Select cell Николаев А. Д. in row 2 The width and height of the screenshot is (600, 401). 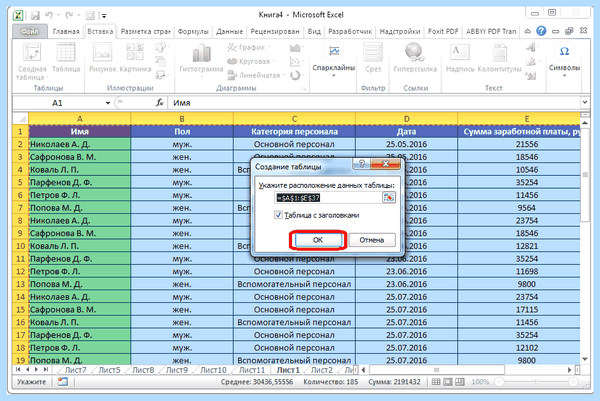point(80,144)
